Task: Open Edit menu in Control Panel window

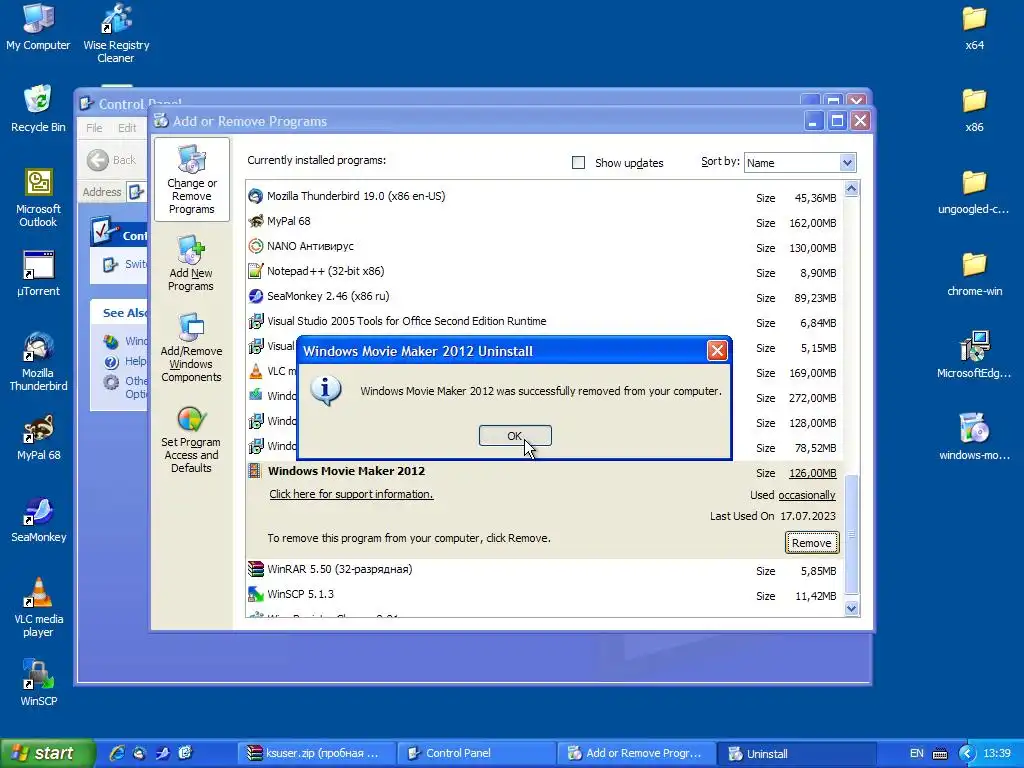Action: 127,127
